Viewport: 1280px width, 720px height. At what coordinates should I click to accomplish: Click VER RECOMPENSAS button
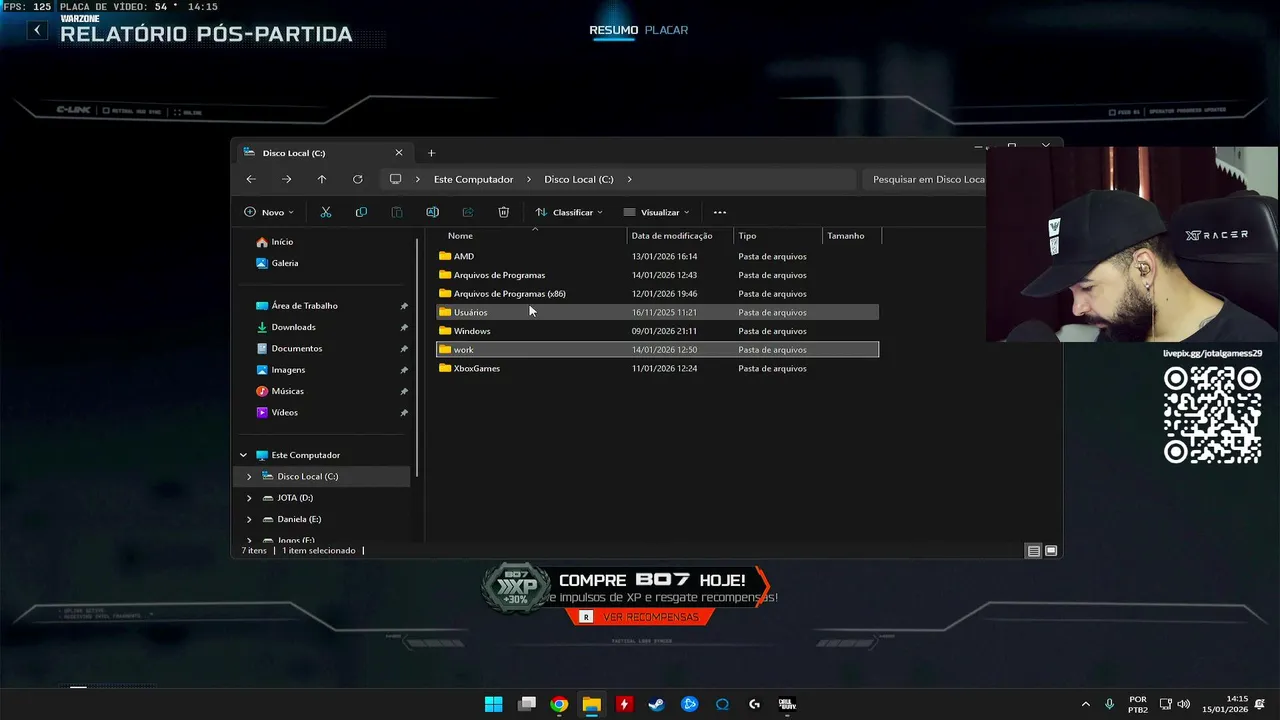click(x=640, y=617)
